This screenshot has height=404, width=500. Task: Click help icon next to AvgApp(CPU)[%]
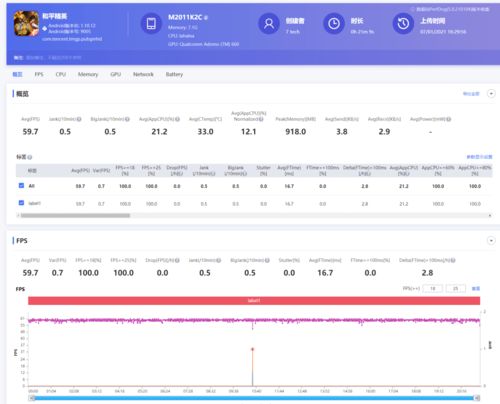click(x=177, y=119)
